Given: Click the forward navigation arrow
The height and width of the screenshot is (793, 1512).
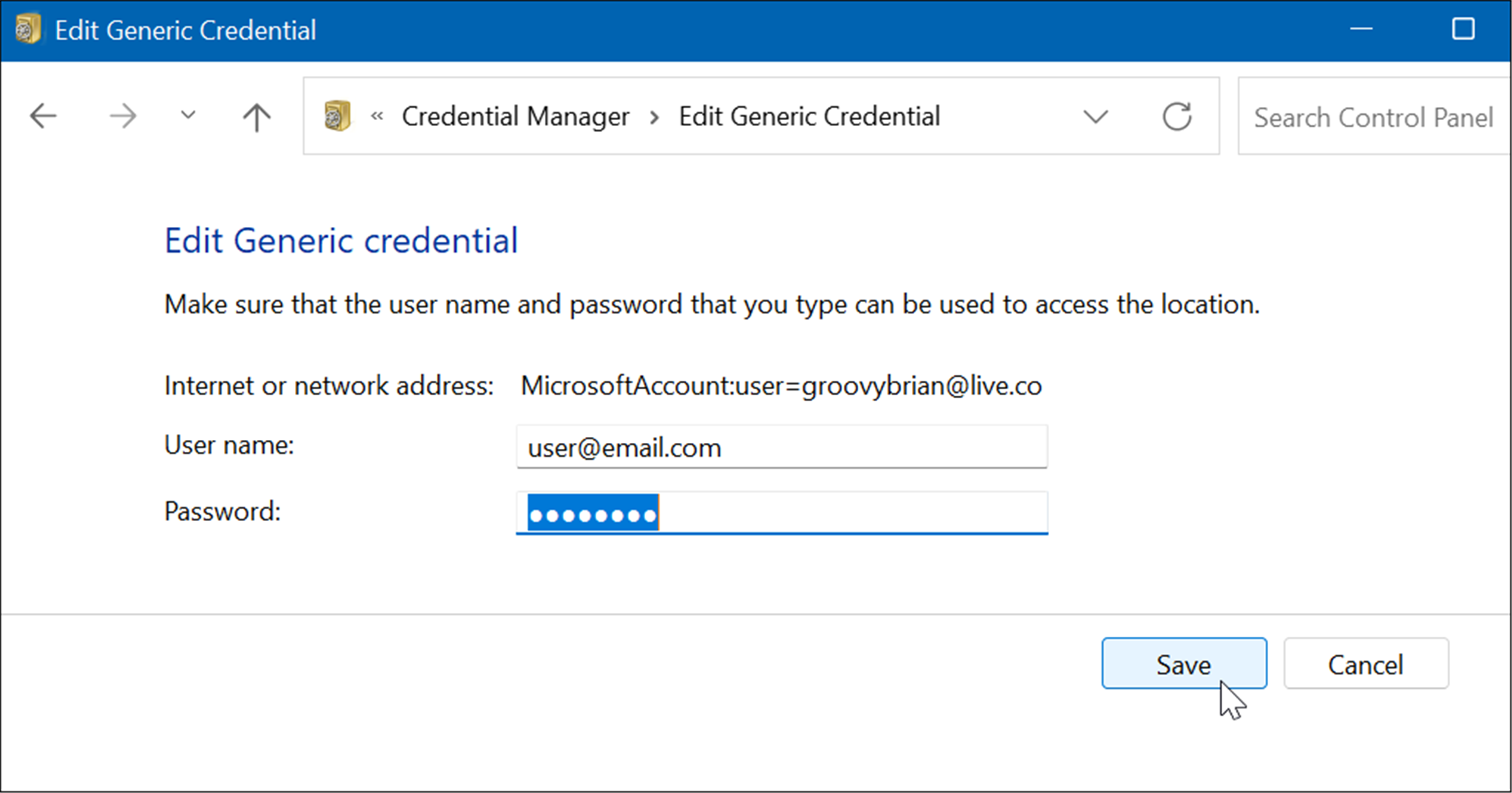Looking at the screenshot, I should tap(122, 116).
